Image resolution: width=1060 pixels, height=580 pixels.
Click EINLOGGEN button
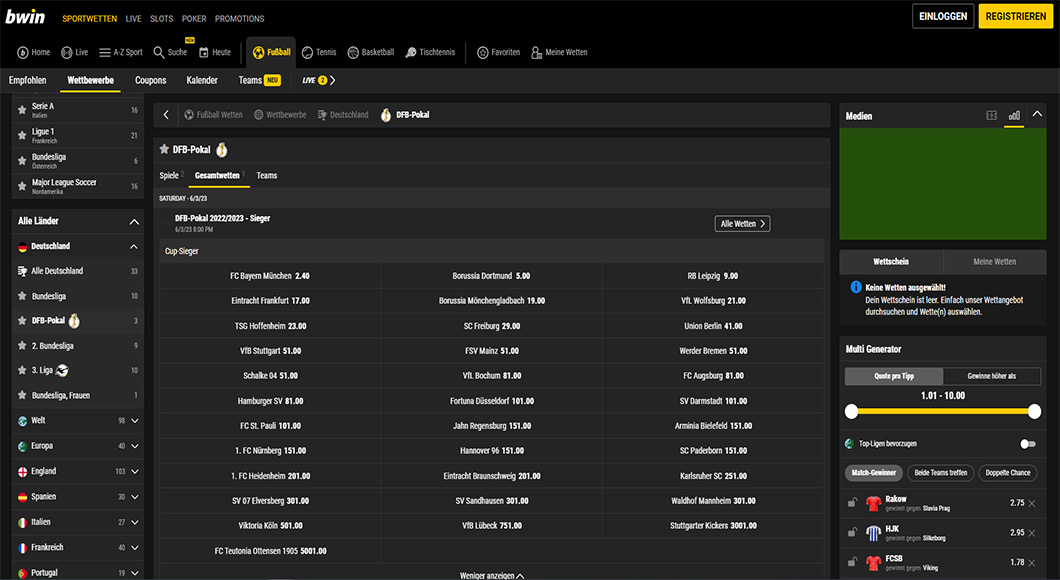tap(942, 16)
